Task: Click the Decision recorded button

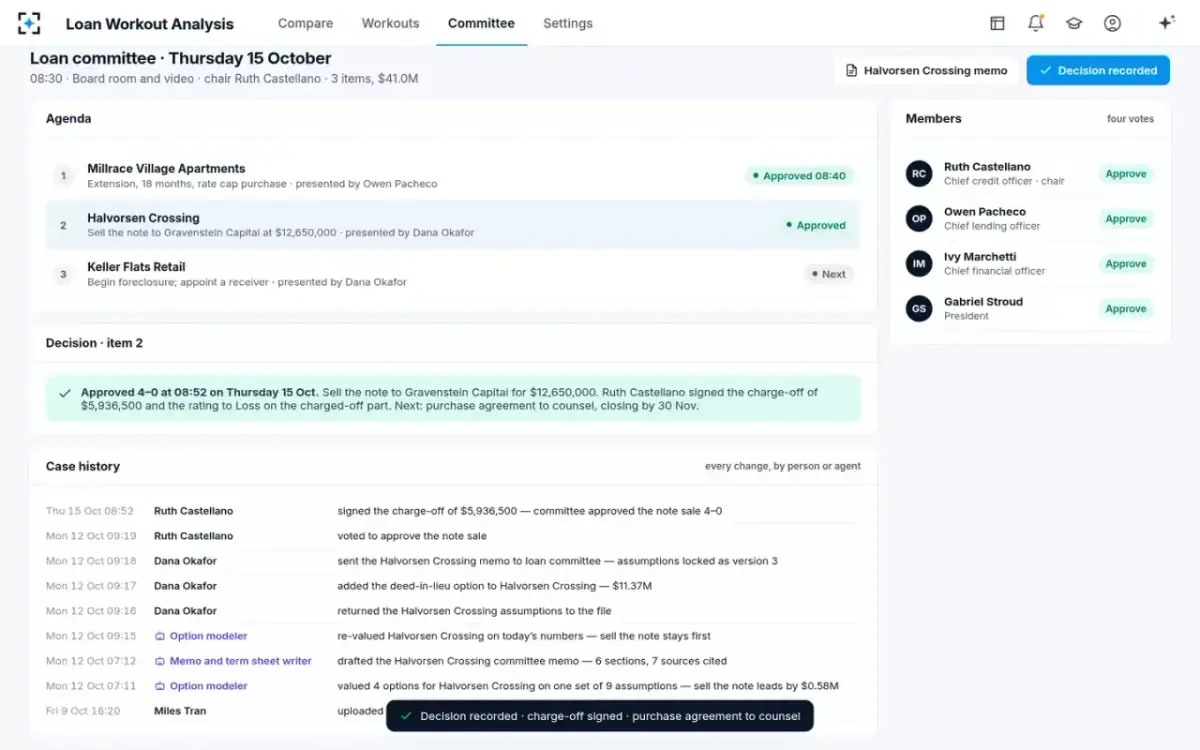Action: pos(1098,71)
